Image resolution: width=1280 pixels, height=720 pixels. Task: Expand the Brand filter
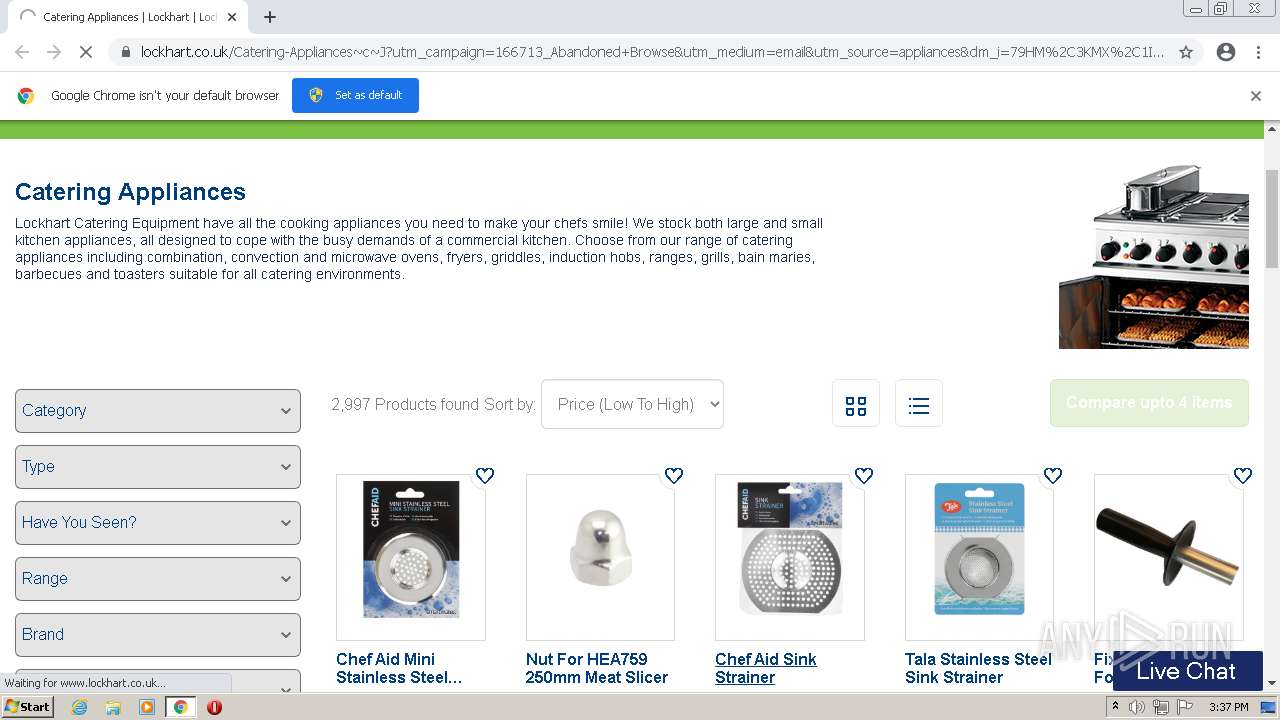coord(158,635)
